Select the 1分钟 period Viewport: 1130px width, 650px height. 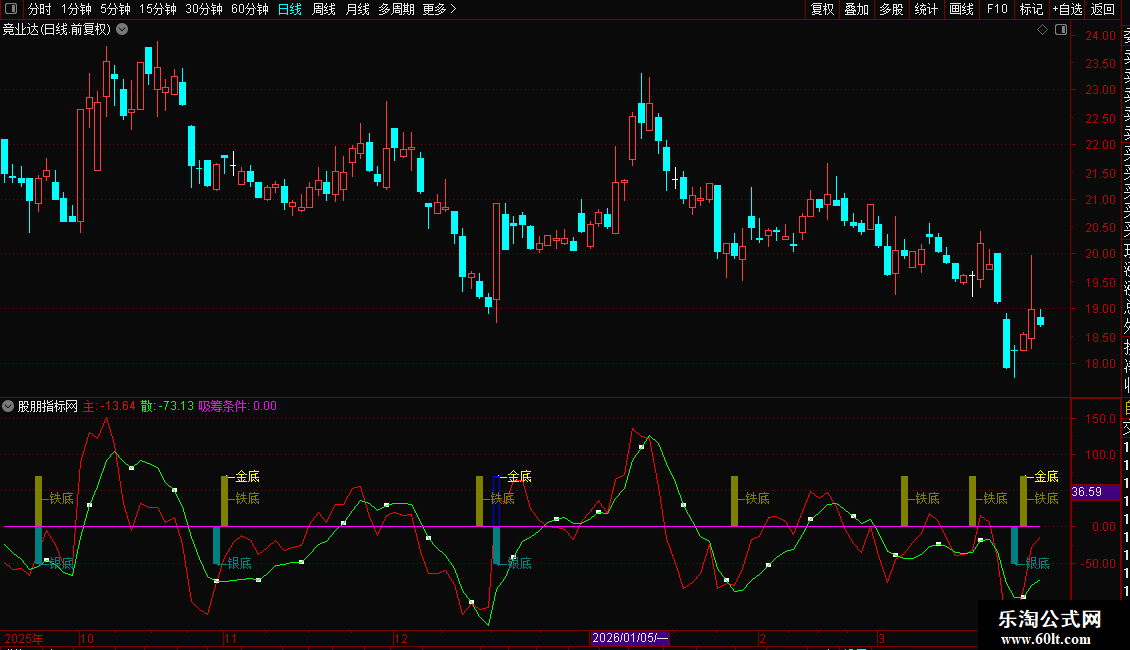pos(76,9)
